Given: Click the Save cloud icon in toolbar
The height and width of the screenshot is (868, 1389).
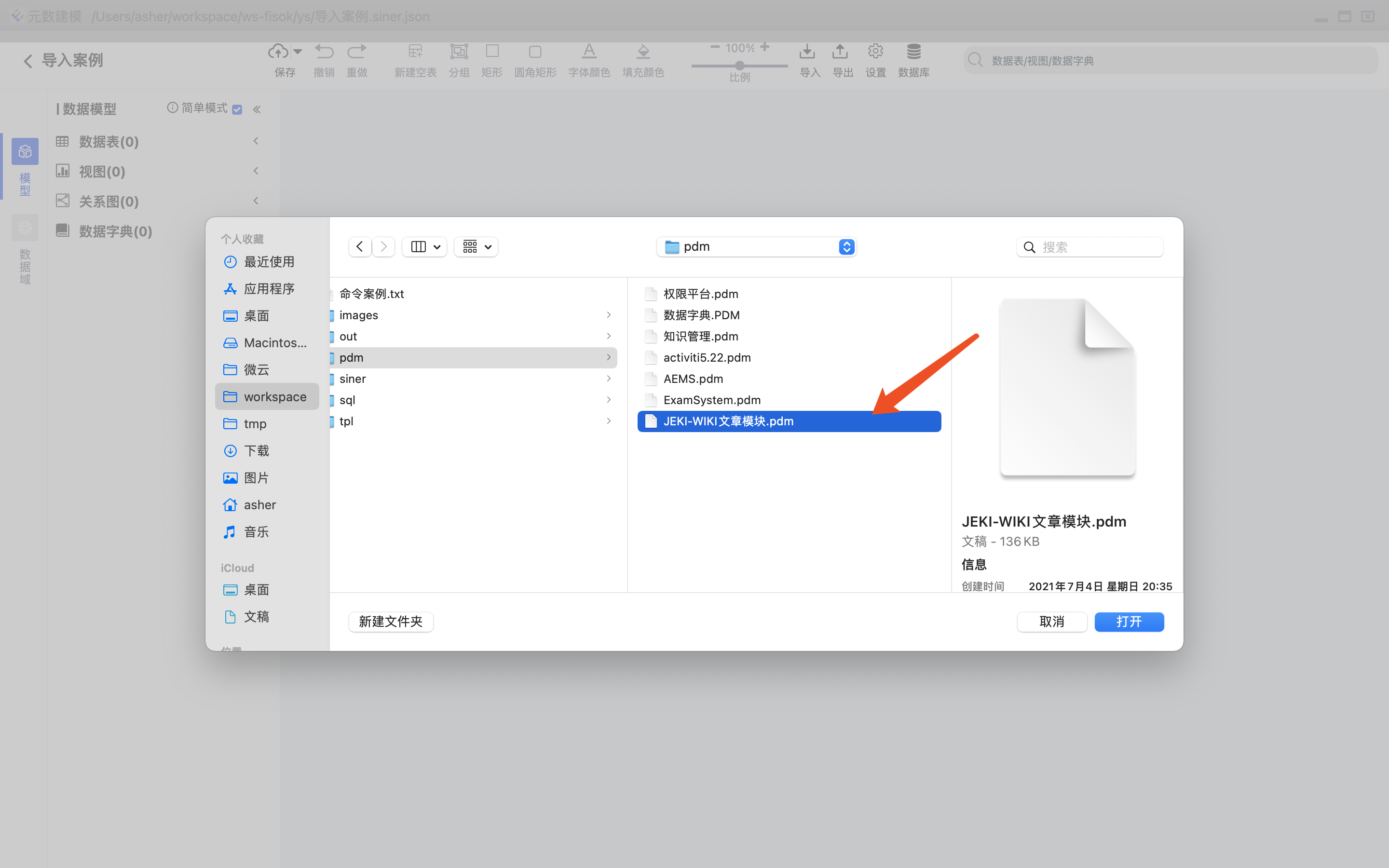Looking at the screenshot, I should (278, 52).
